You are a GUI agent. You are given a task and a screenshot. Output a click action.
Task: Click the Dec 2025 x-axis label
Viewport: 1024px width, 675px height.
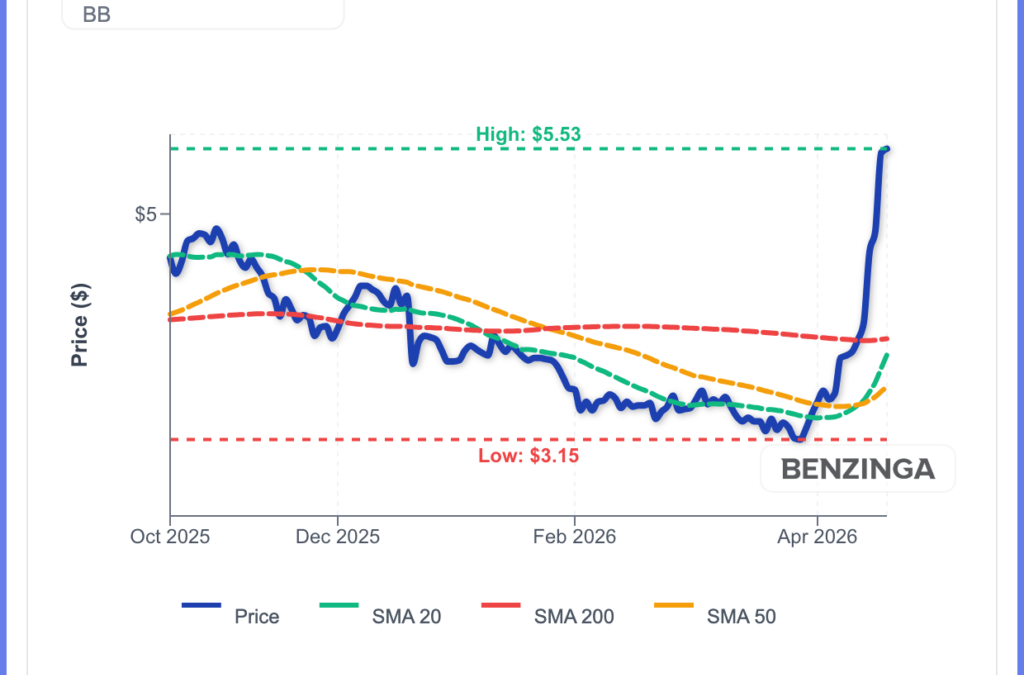[x=338, y=537]
